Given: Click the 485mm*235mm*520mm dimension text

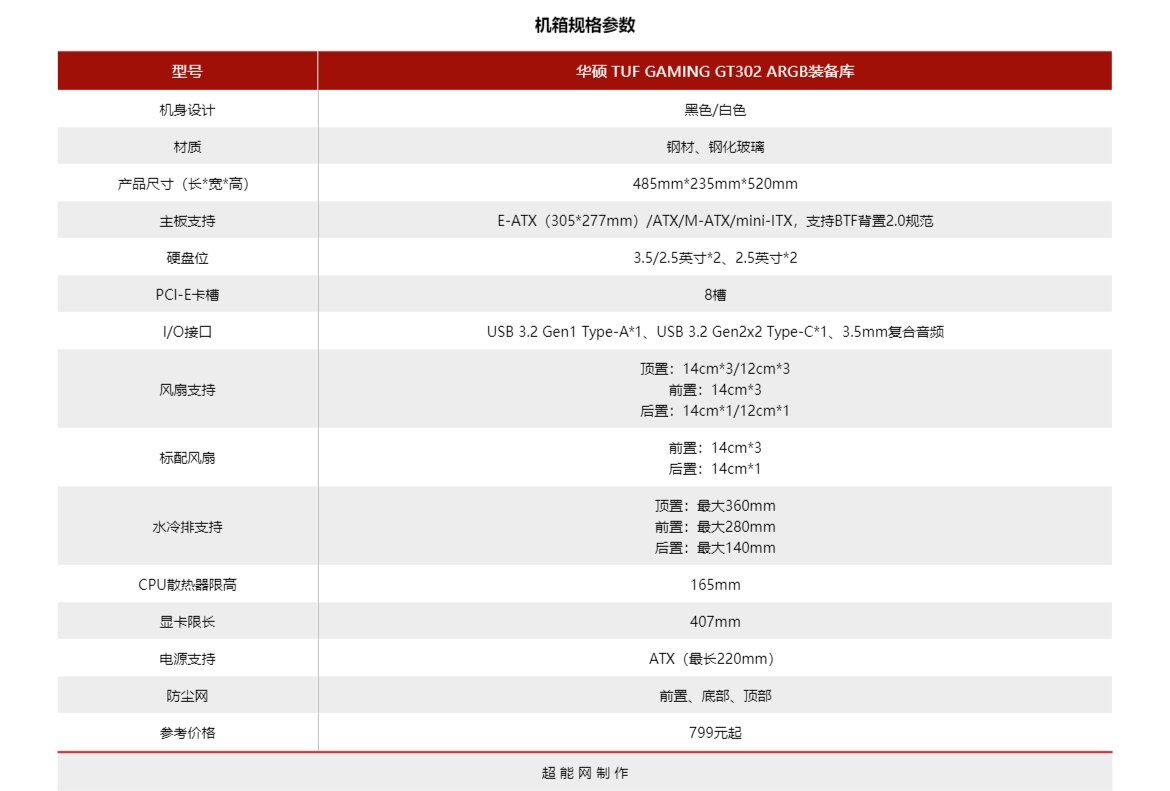Looking at the screenshot, I should 714,184.
